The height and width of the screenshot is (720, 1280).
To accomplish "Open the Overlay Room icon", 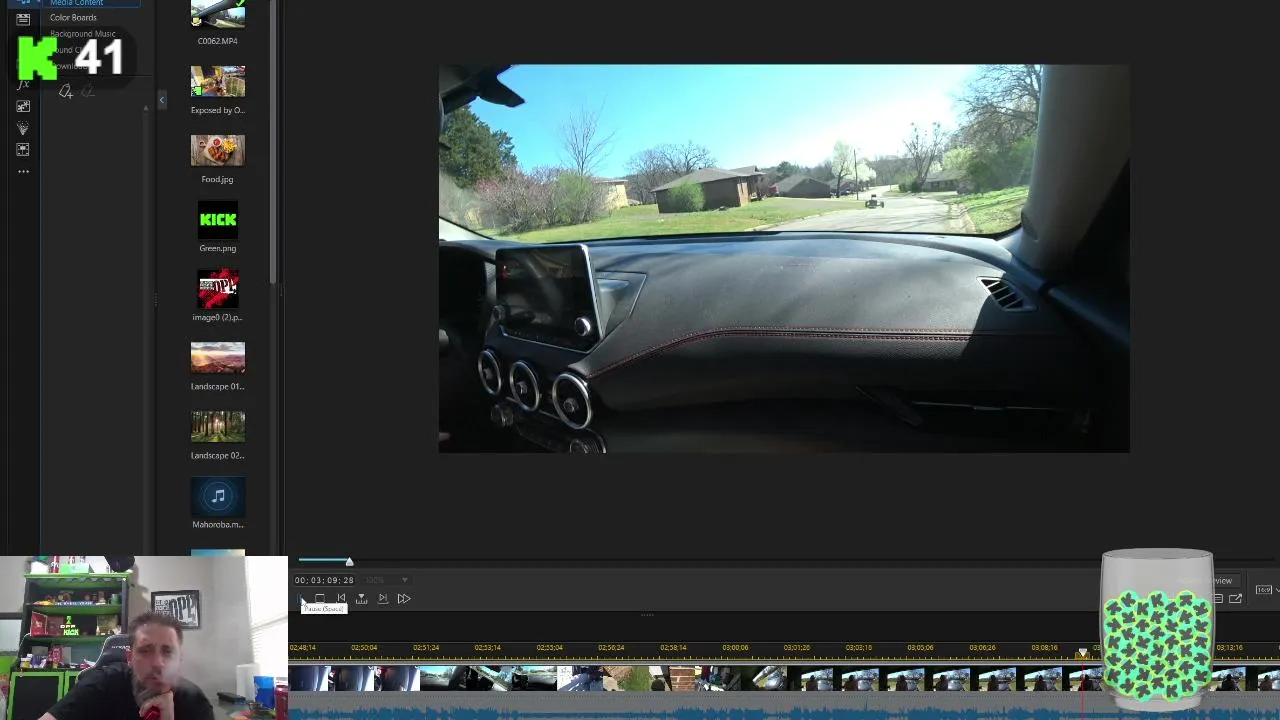I will (x=23, y=106).
